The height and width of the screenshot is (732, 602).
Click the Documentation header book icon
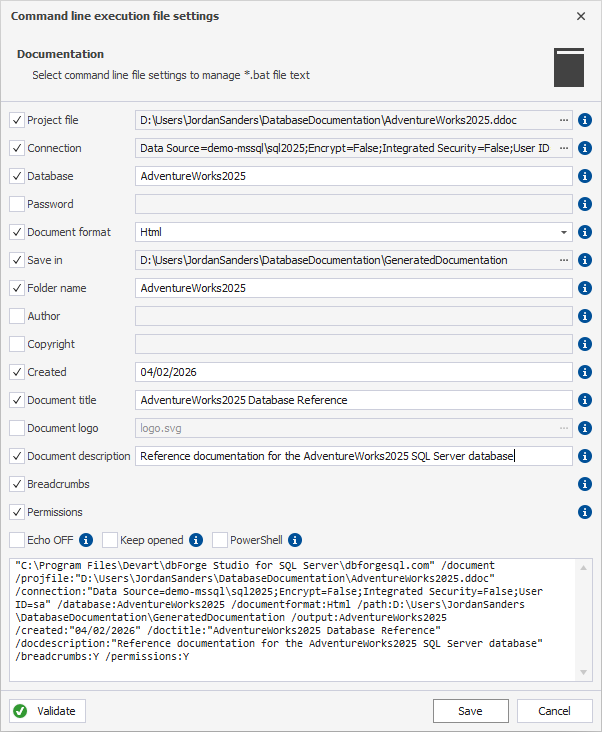[569, 67]
